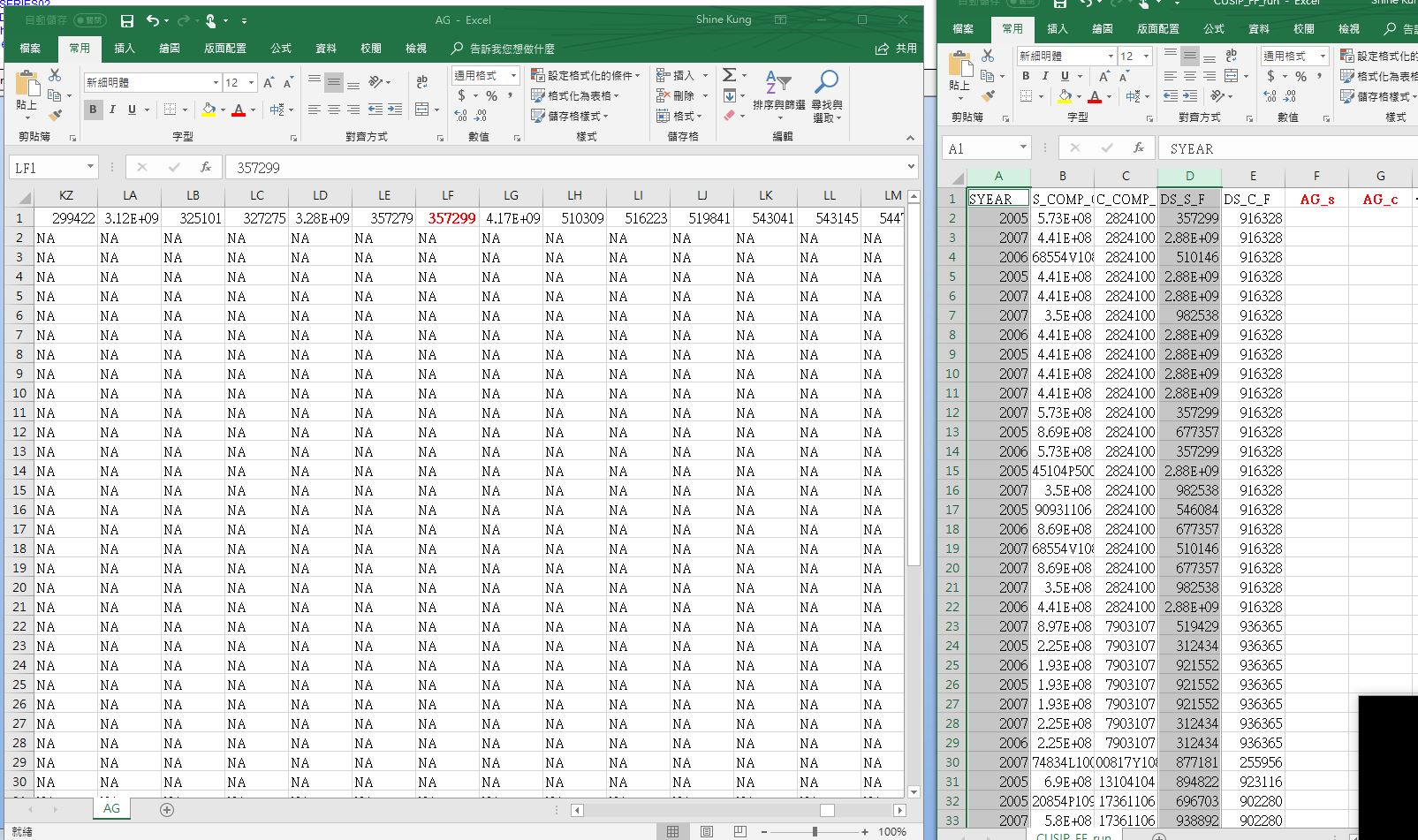1418x840 pixels.
Task: Select the AG sheet tab
Action: (111, 808)
